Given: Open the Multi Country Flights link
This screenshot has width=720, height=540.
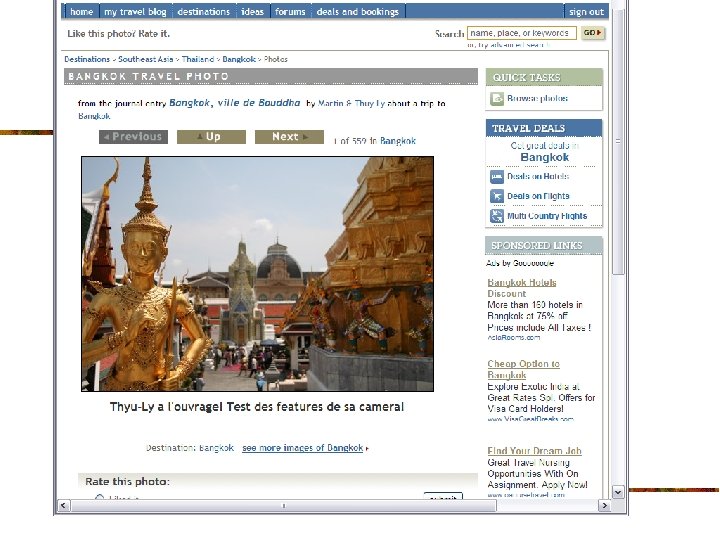Looking at the screenshot, I should pyautogui.click(x=547, y=216).
